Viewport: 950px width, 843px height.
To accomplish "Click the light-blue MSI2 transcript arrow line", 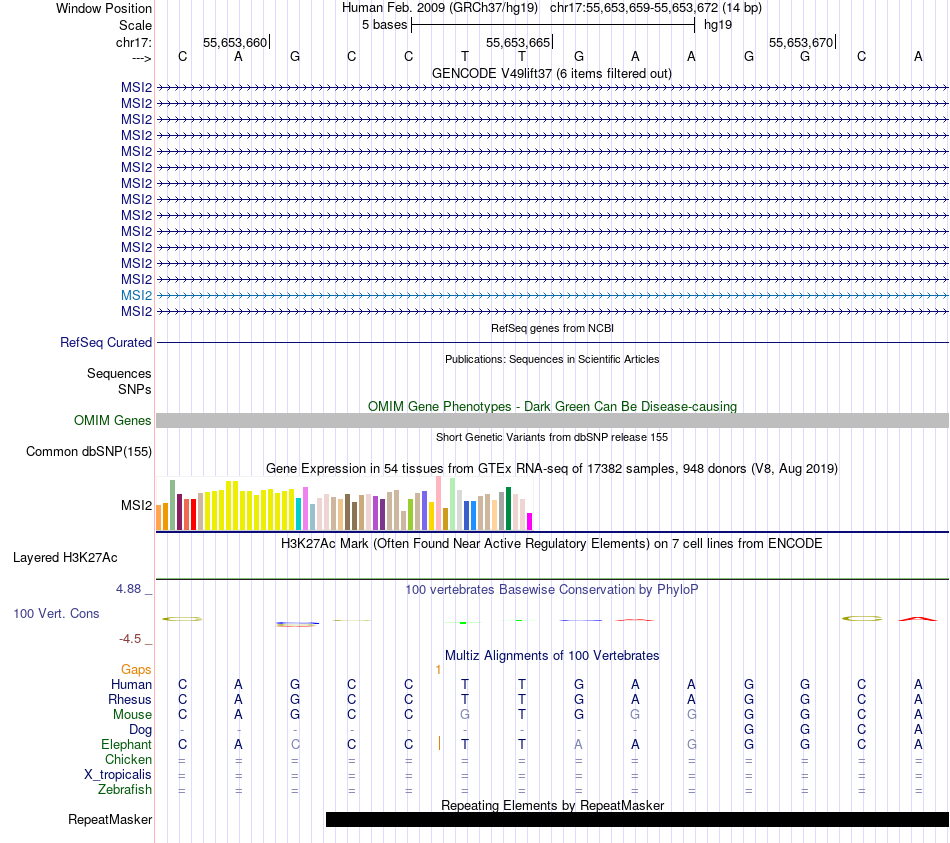I will point(553,295).
